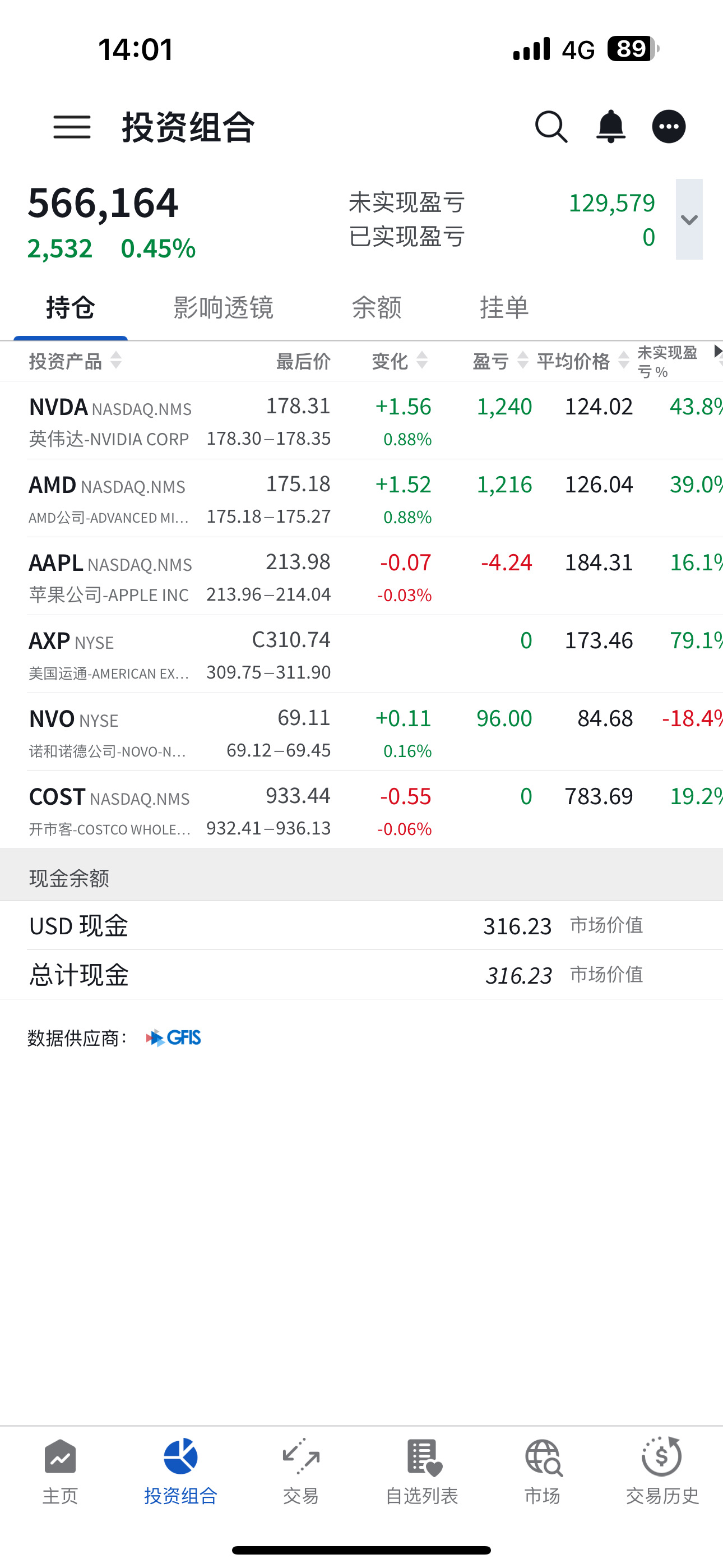Go to the 主页 home tab
The image size is (723, 1568).
[x=61, y=1471]
